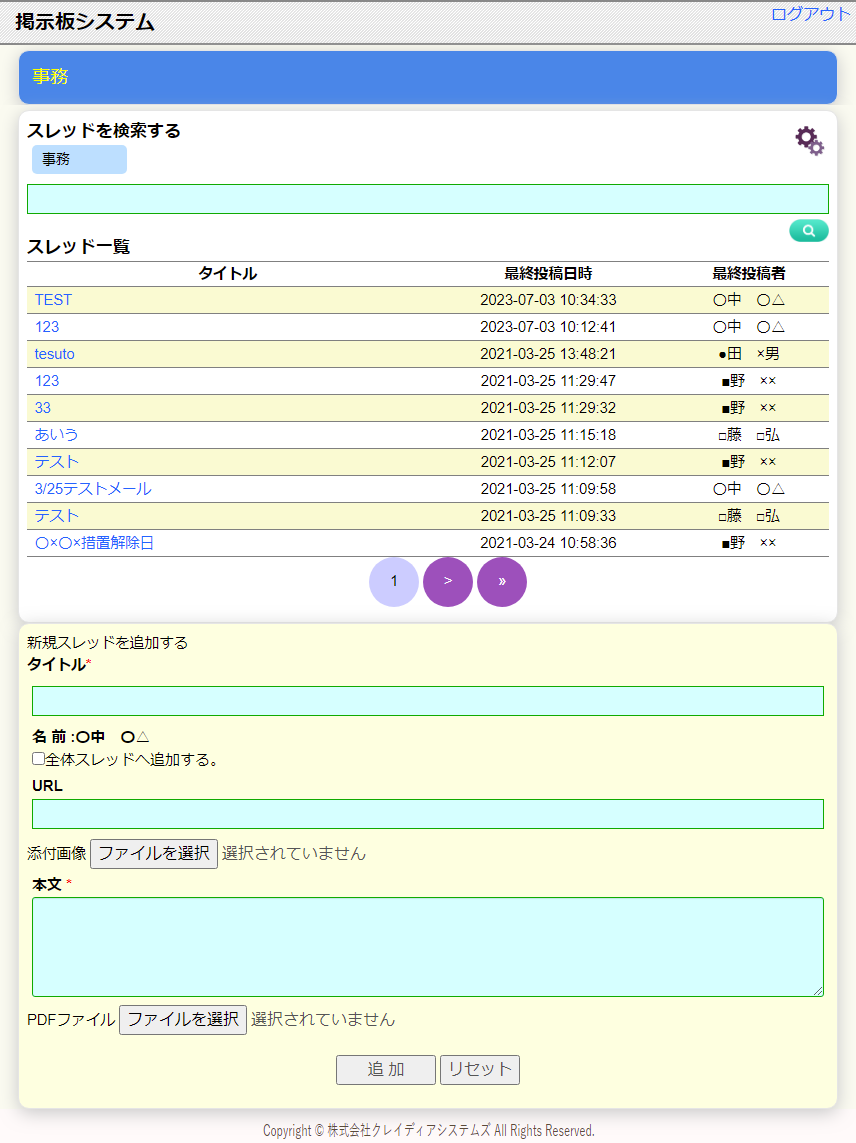Viewport: 856px width, 1143px height.
Task: Open the あいう thread
Action: tap(56, 435)
